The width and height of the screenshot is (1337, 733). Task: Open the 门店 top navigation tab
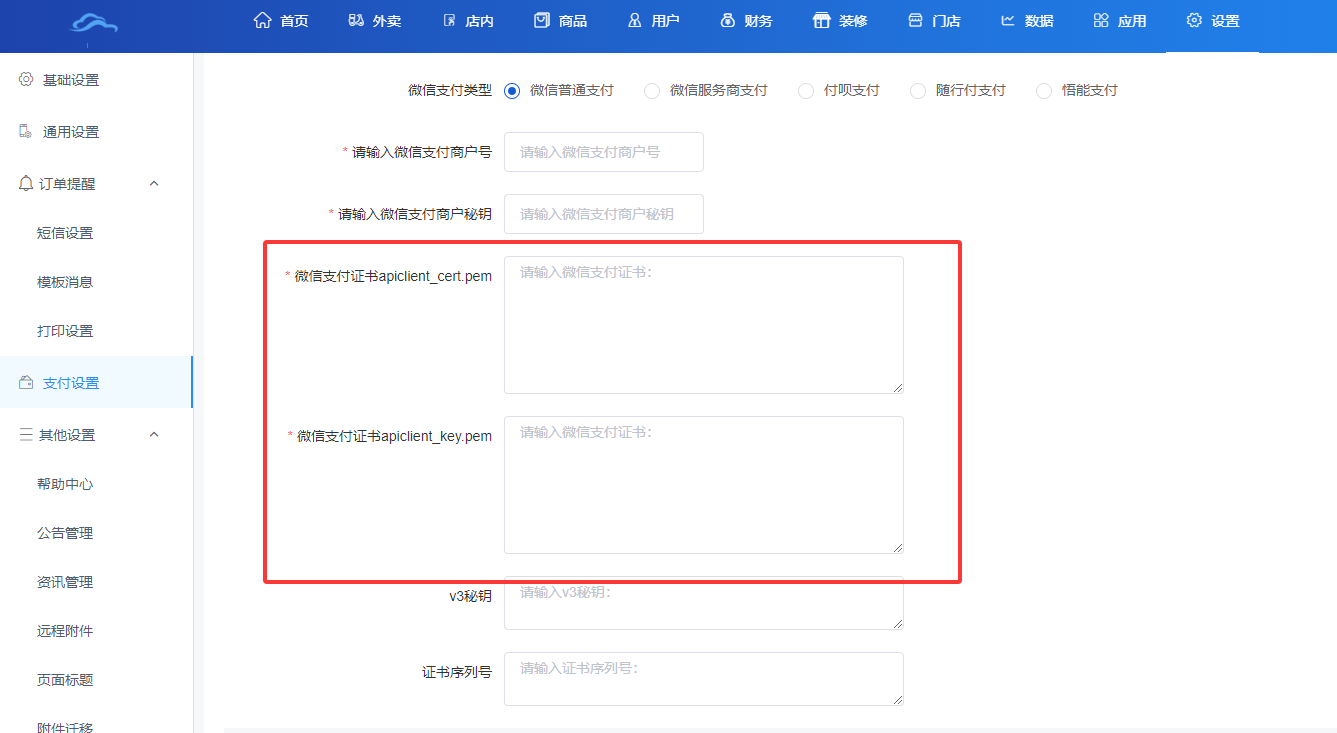(x=934, y=21)
